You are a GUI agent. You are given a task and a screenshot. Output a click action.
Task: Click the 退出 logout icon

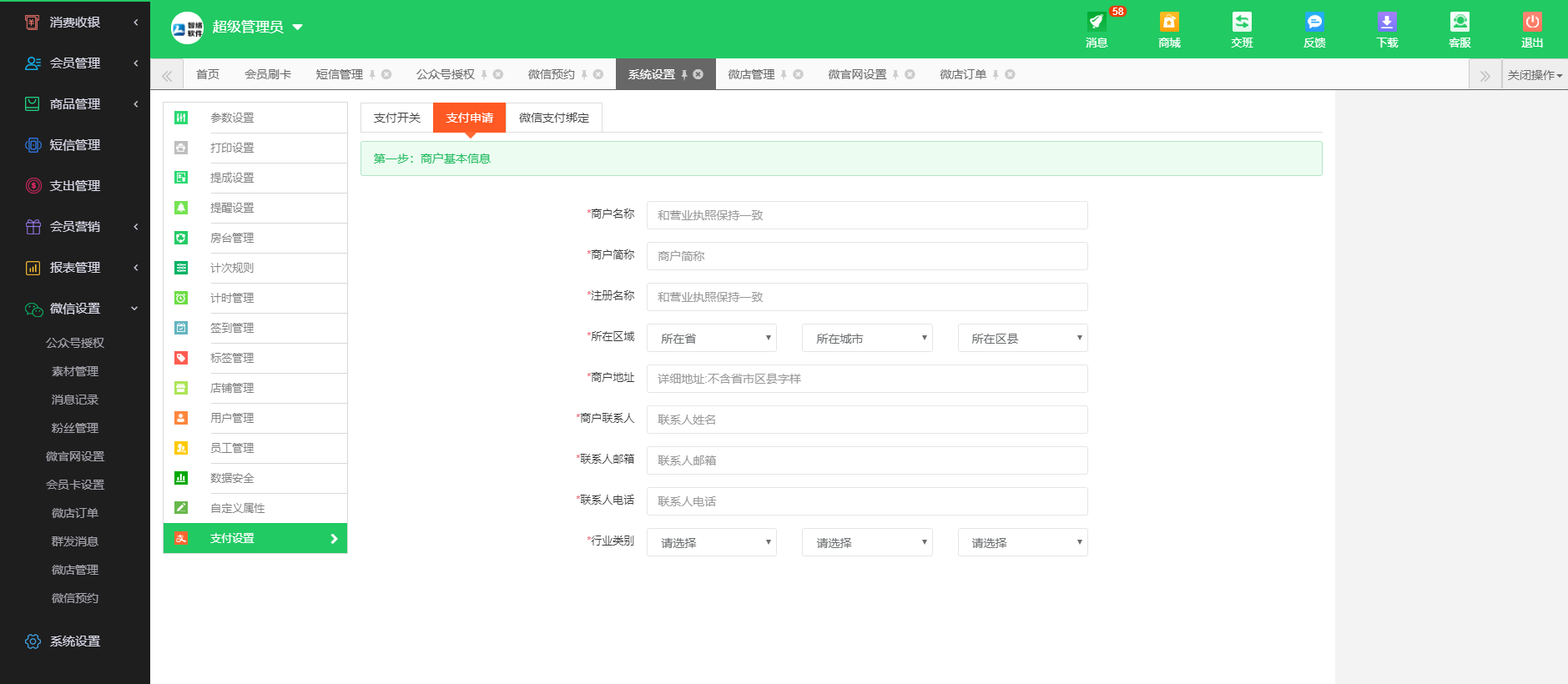(1532, 23)
